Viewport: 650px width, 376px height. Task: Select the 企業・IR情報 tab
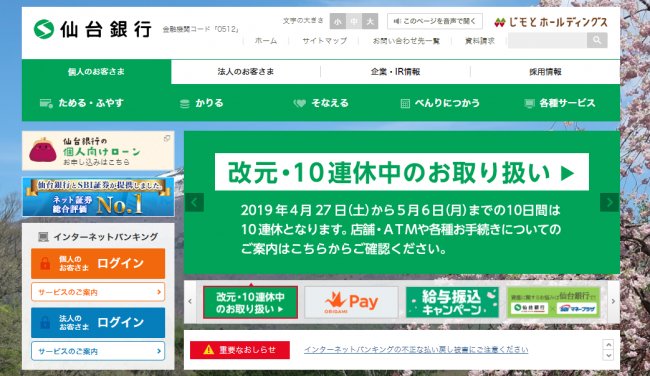coord(395,72)
